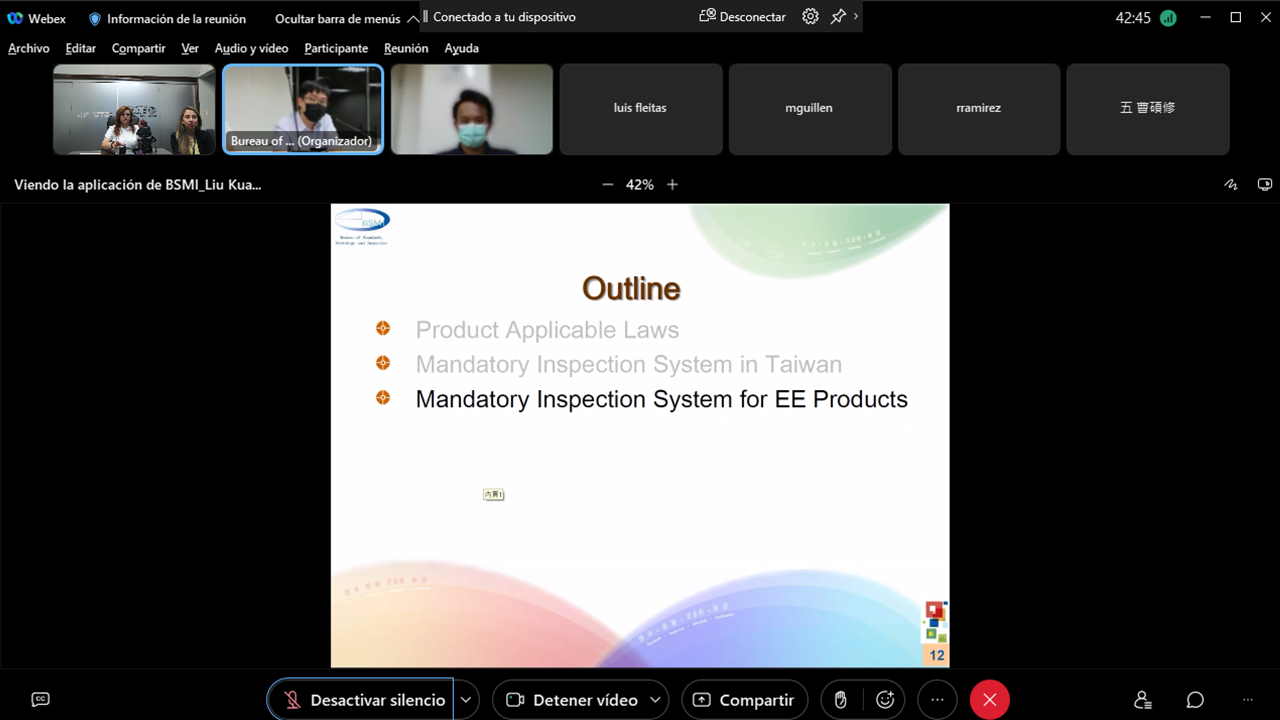Click Product Applicable Laws on slide

coord(547,330)
